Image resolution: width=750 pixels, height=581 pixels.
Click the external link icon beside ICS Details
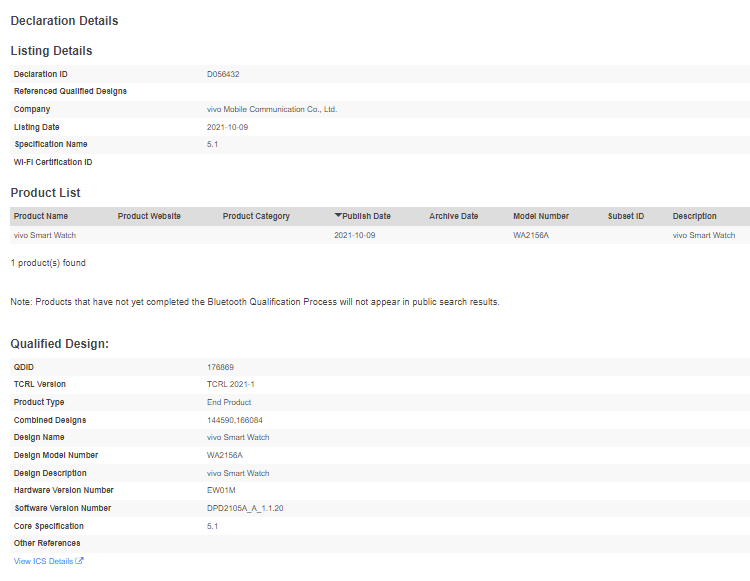pos(79,561)
